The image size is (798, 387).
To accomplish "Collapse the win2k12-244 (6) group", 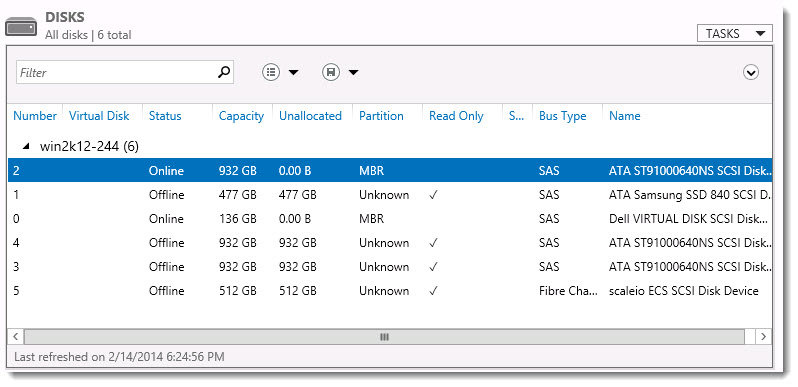I will point(25,147).
